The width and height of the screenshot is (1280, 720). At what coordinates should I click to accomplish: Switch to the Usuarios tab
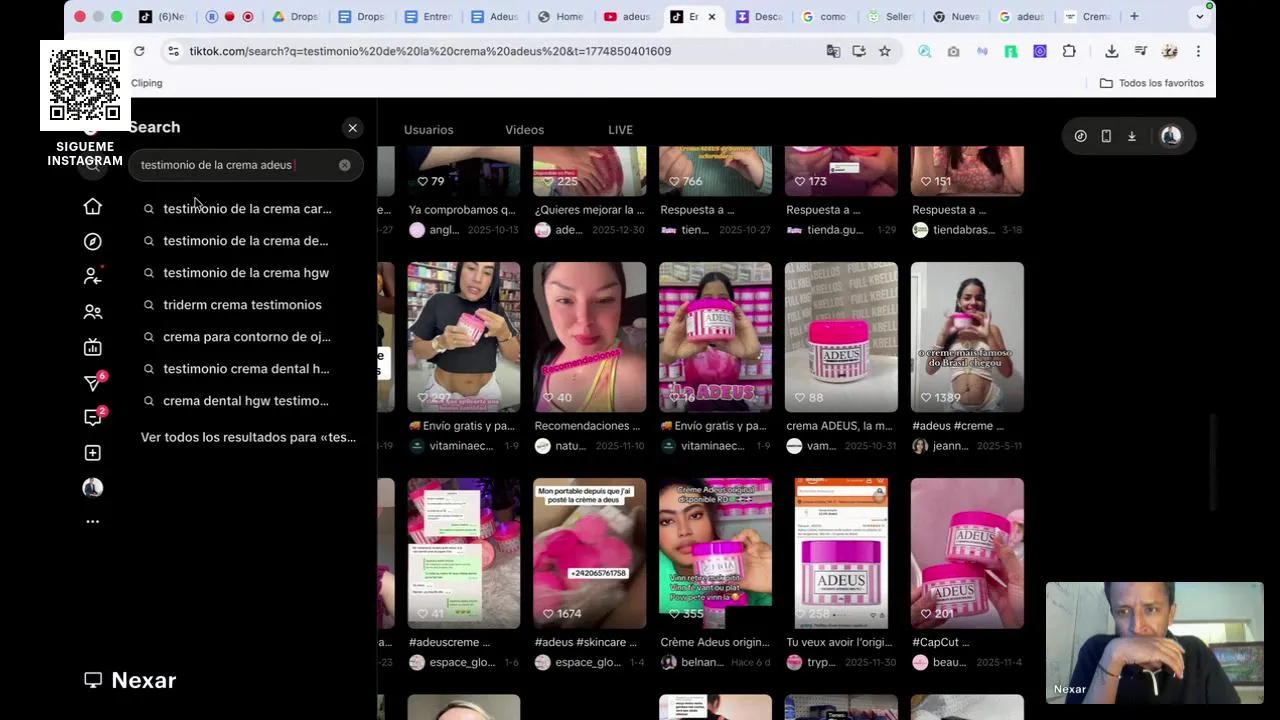coord(428,130)
